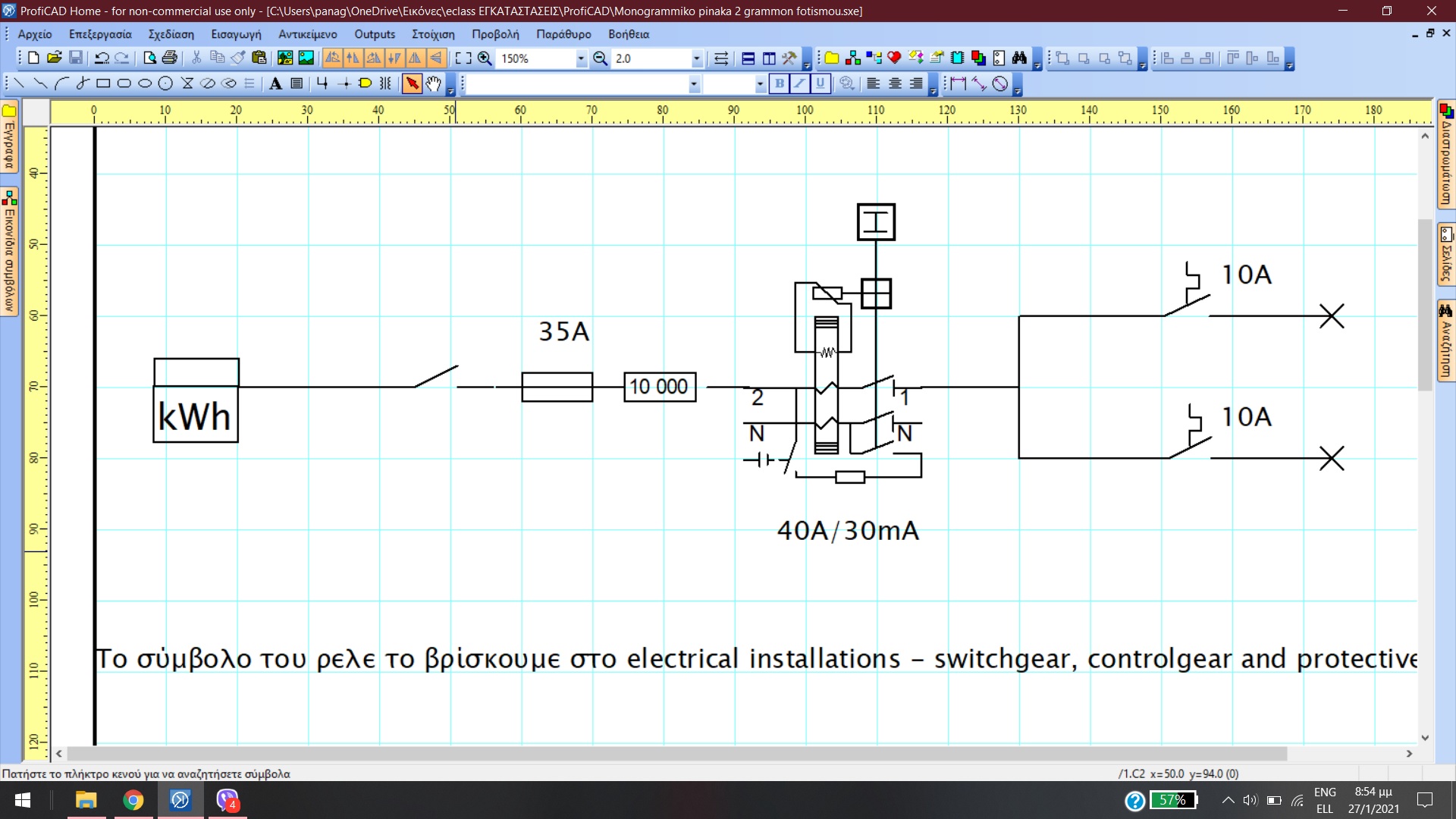Select the circle drawing tool
The width and height of the screenshot is (1456, 819).
click(165, 83)
